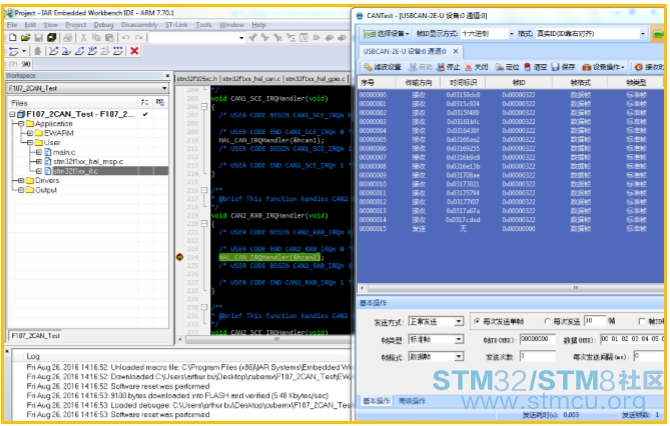Image resolution: width=670 pixels, height=426 pixels.
Task: Click the Save All icon in IAR toolbar
Action: point(52,38)
